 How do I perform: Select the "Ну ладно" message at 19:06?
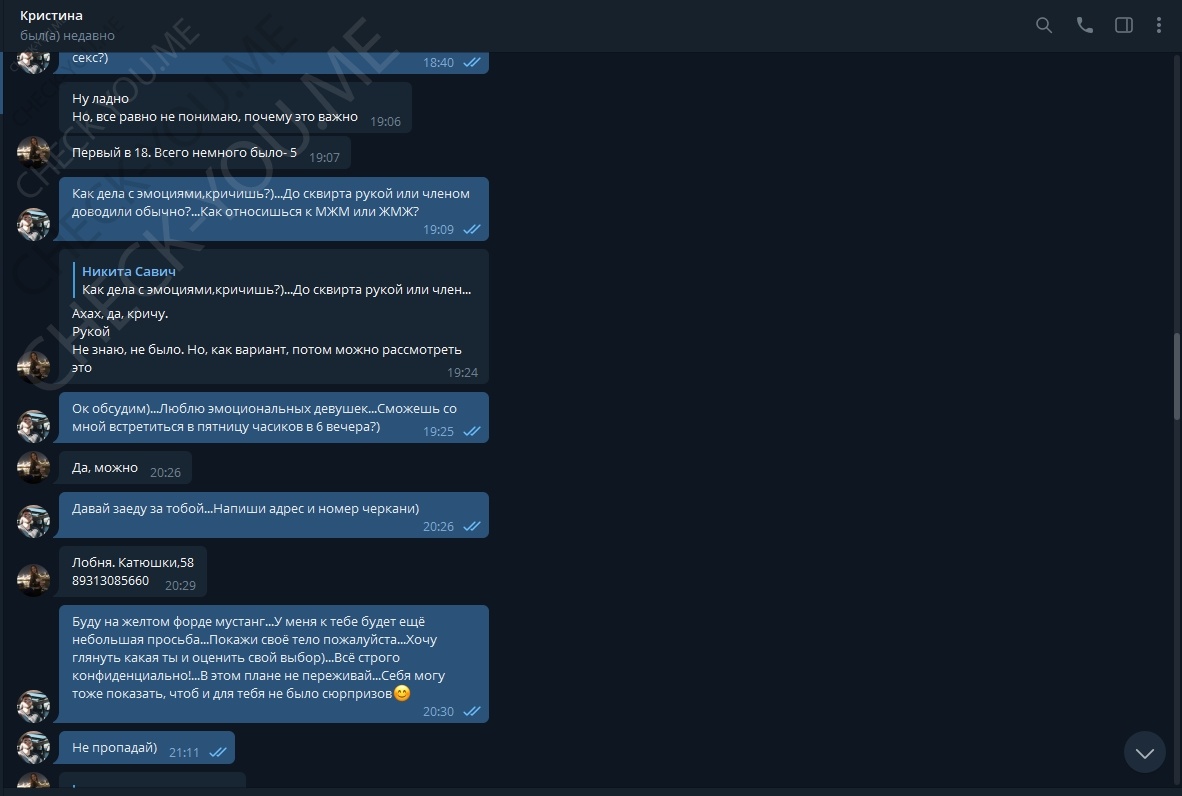(235, 108)
